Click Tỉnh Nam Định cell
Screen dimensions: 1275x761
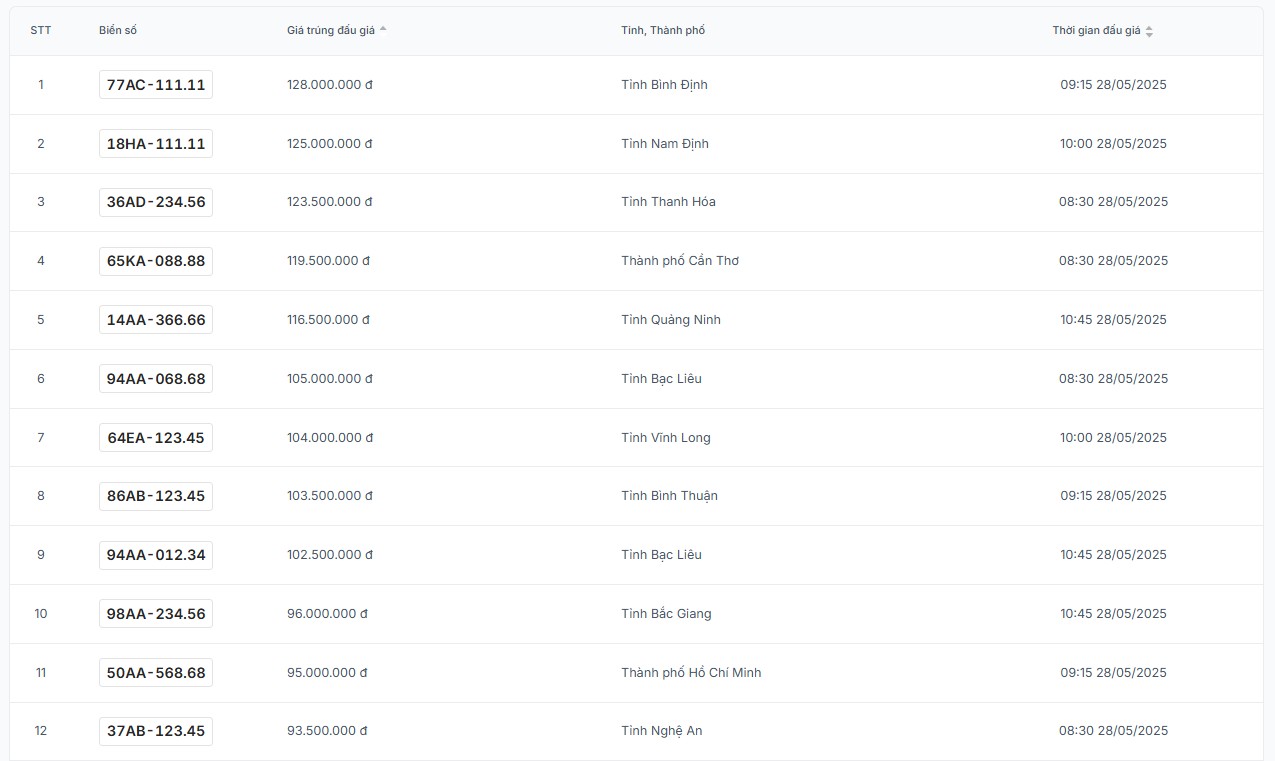click(x=665, y=144)
